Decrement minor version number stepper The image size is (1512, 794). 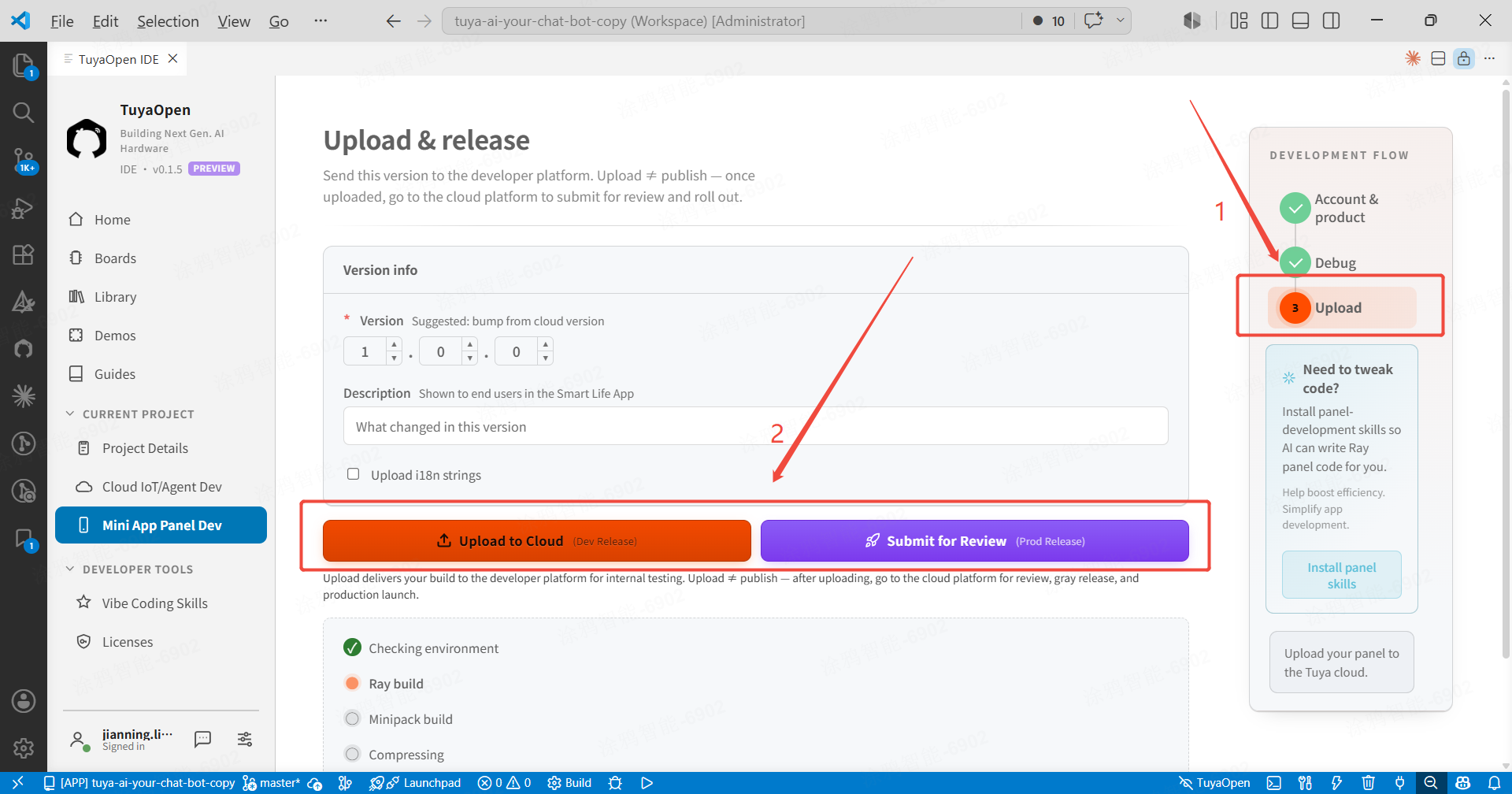click(470, 358)
